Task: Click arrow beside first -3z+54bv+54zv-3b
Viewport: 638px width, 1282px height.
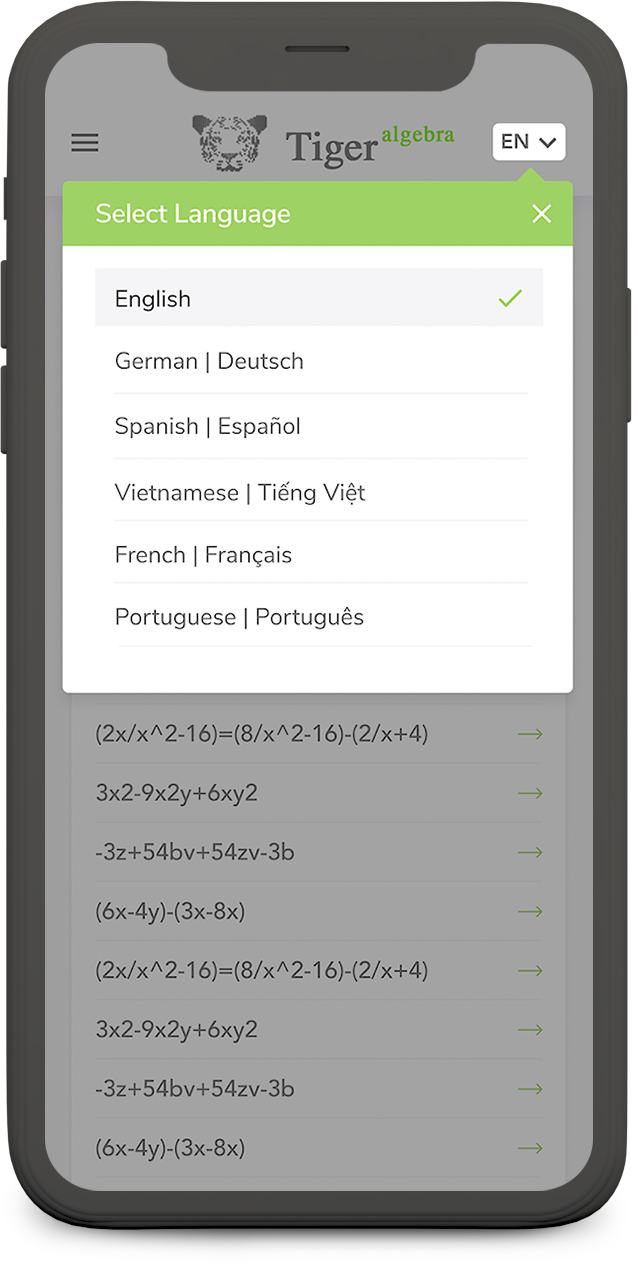Action: click(x=529, y=852)
